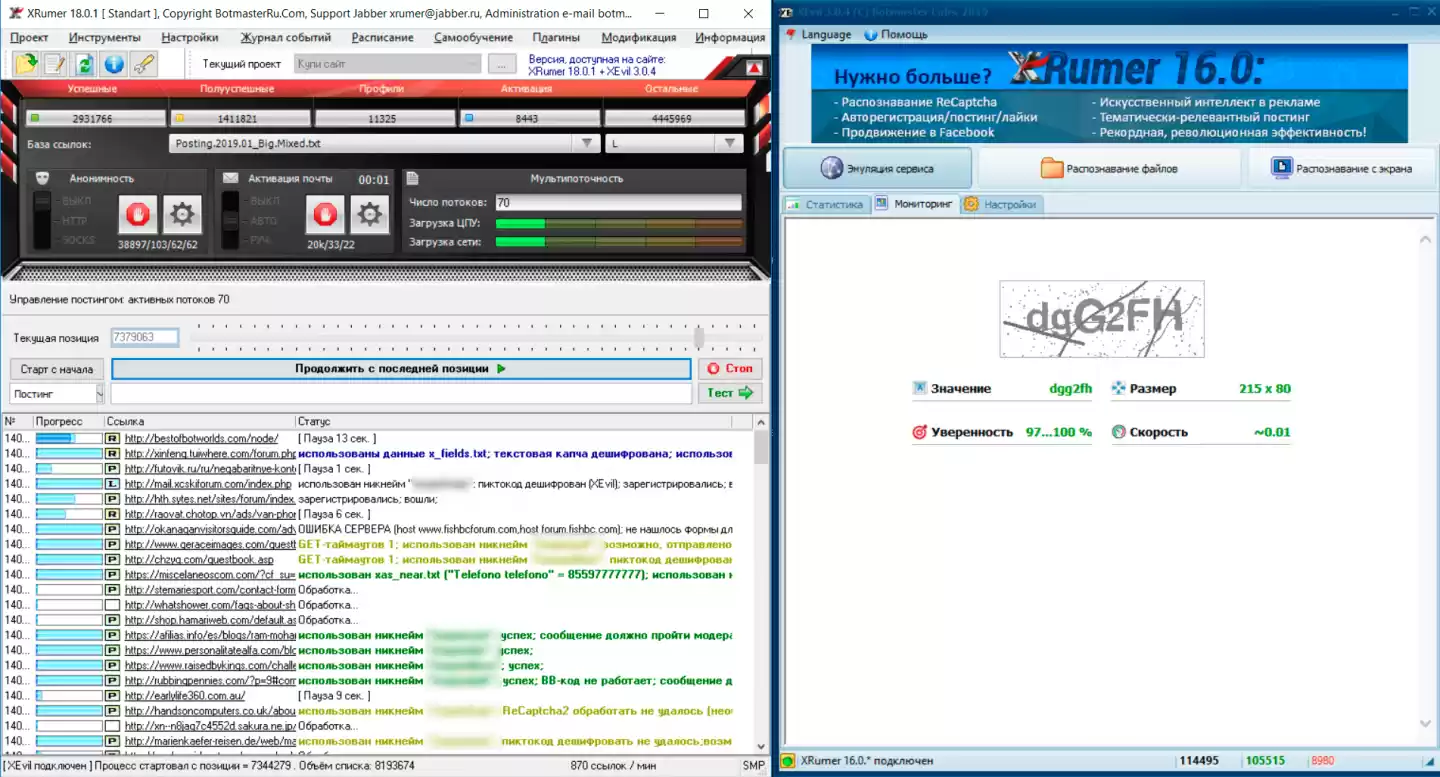The width and height of the screenshot is (1440, 777).
Task: Click the envelope icon beside Активация почты
Action: (231, 178)
